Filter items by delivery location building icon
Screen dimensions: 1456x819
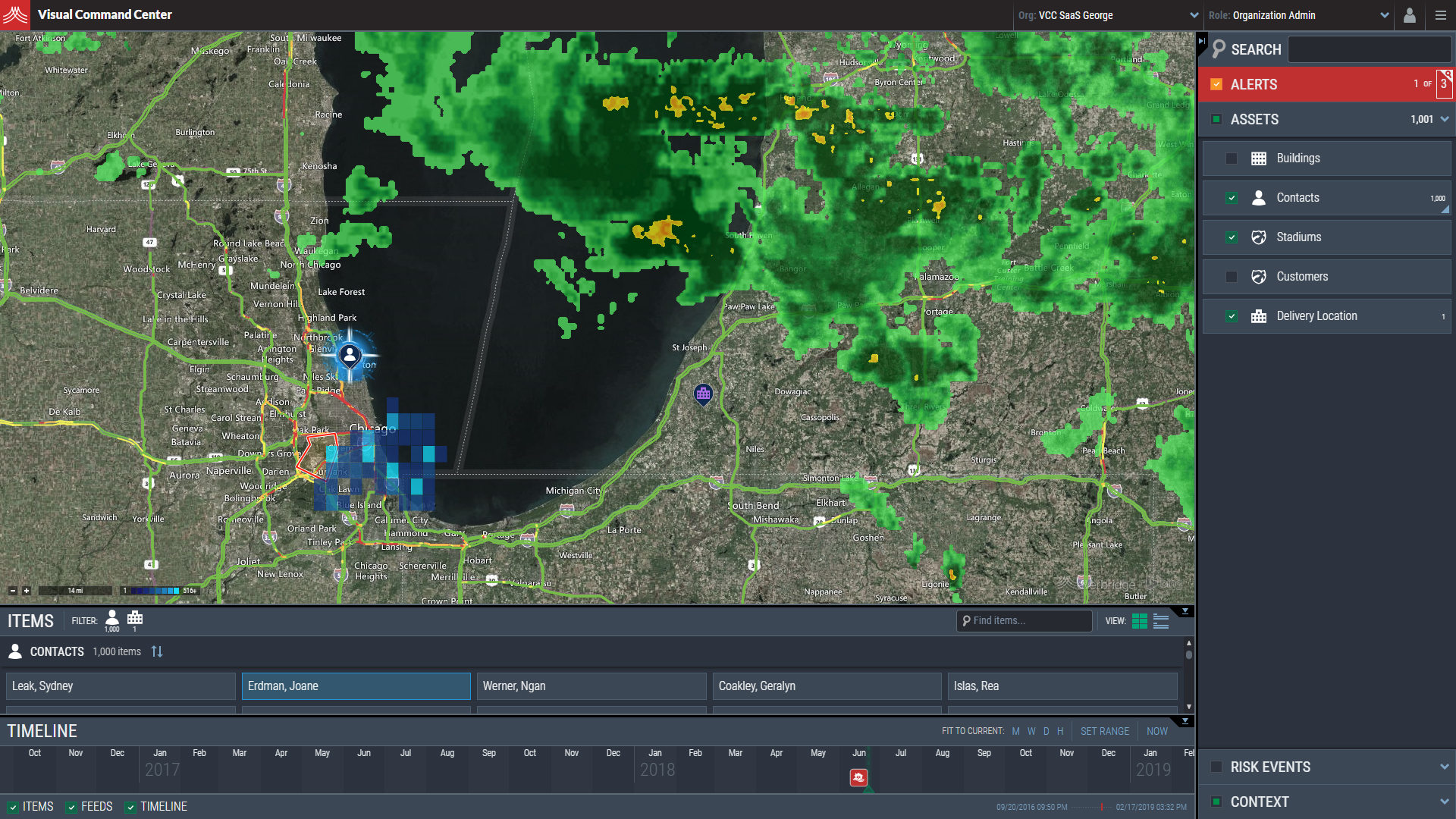tap(135, 618)
